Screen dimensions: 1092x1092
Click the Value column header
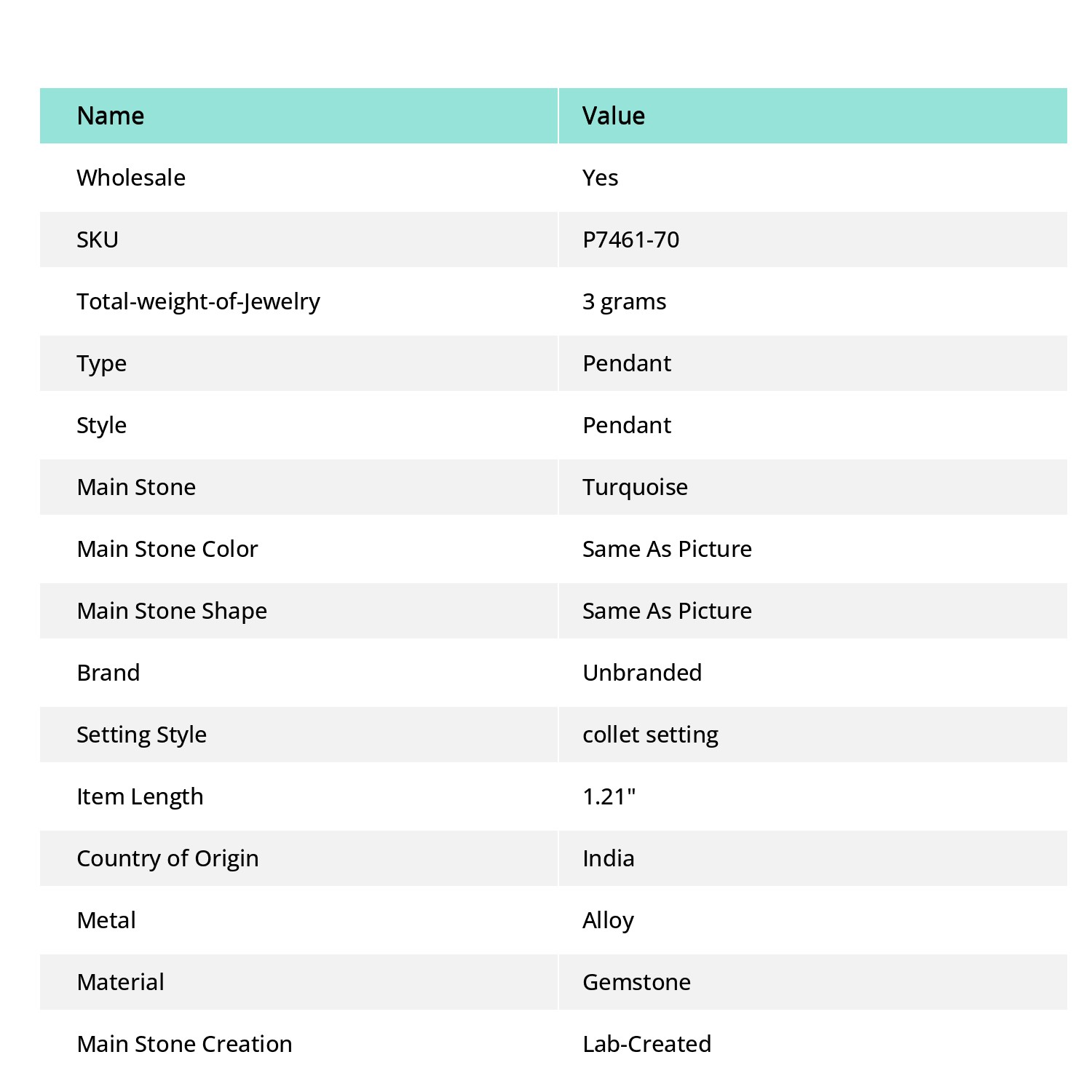tap(614, 116)
